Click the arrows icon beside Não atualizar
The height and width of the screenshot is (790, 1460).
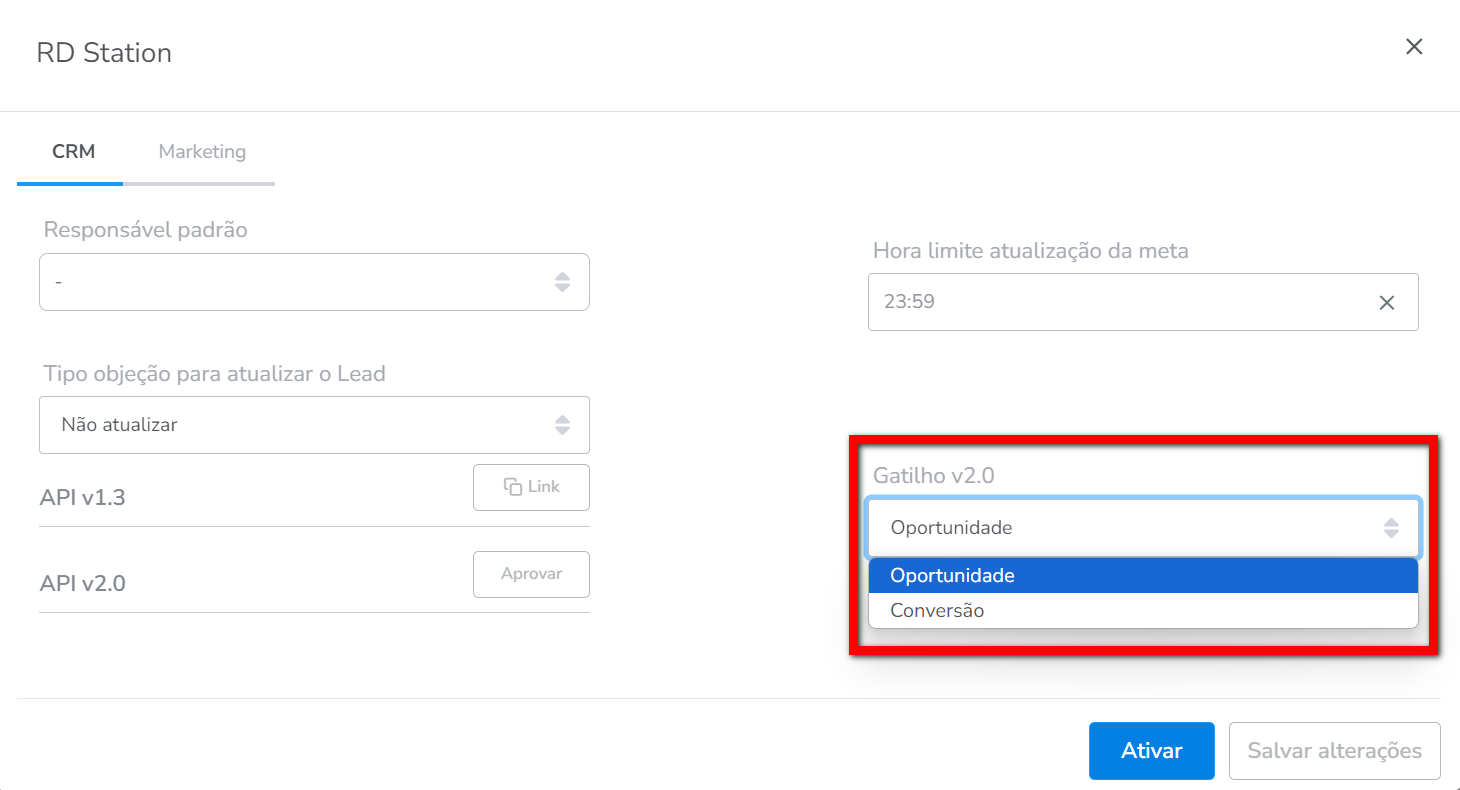[x=562, y=425]
